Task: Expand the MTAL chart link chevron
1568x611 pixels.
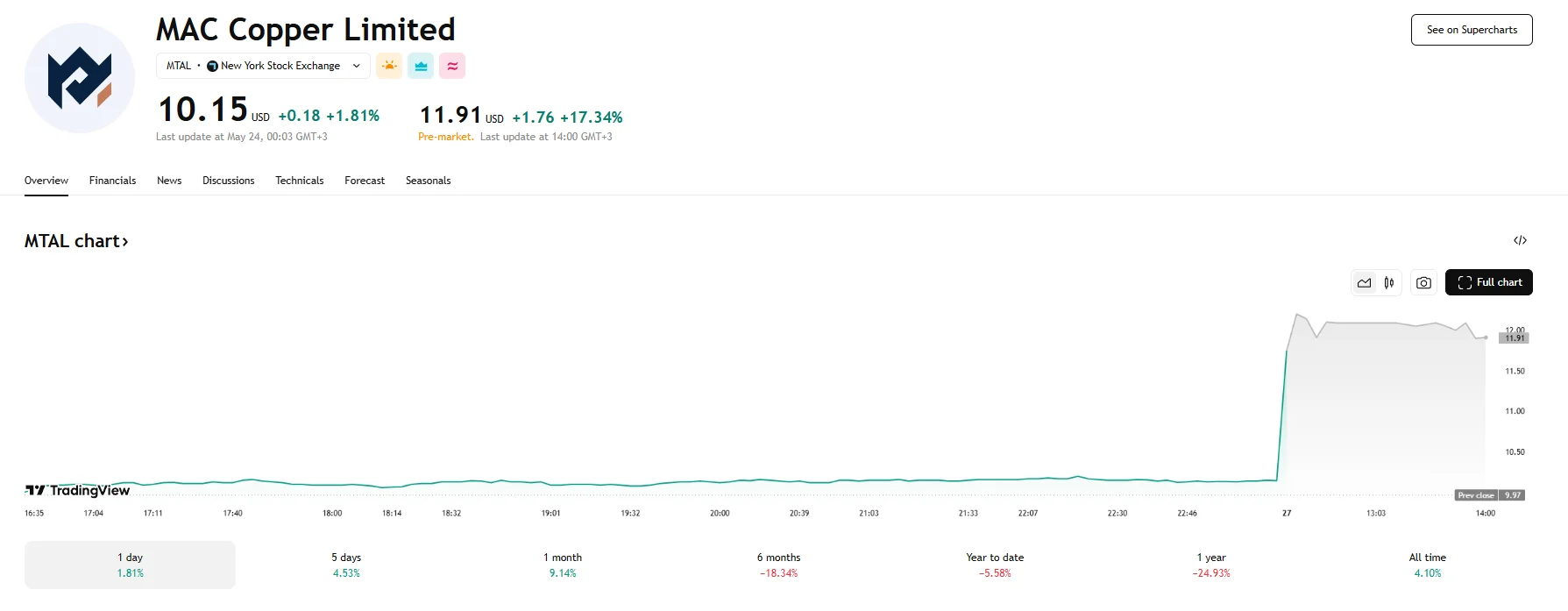Action: (125, 240)
